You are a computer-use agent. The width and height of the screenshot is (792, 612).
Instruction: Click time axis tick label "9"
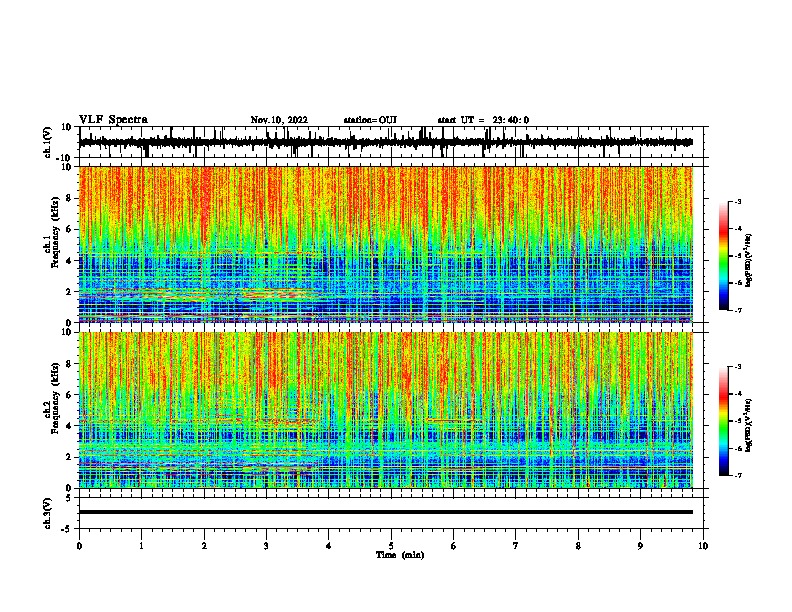640,546
